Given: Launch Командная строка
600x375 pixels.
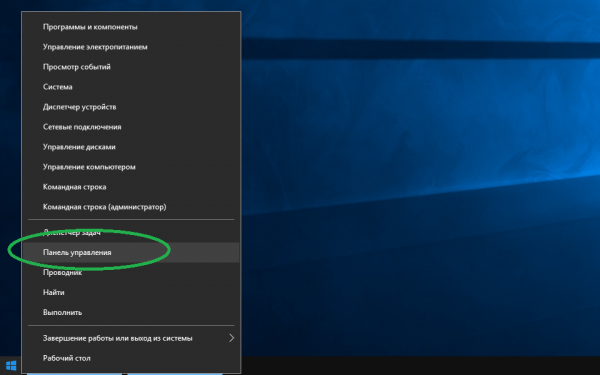Looking at the screenshot, I should click(131, 187).
